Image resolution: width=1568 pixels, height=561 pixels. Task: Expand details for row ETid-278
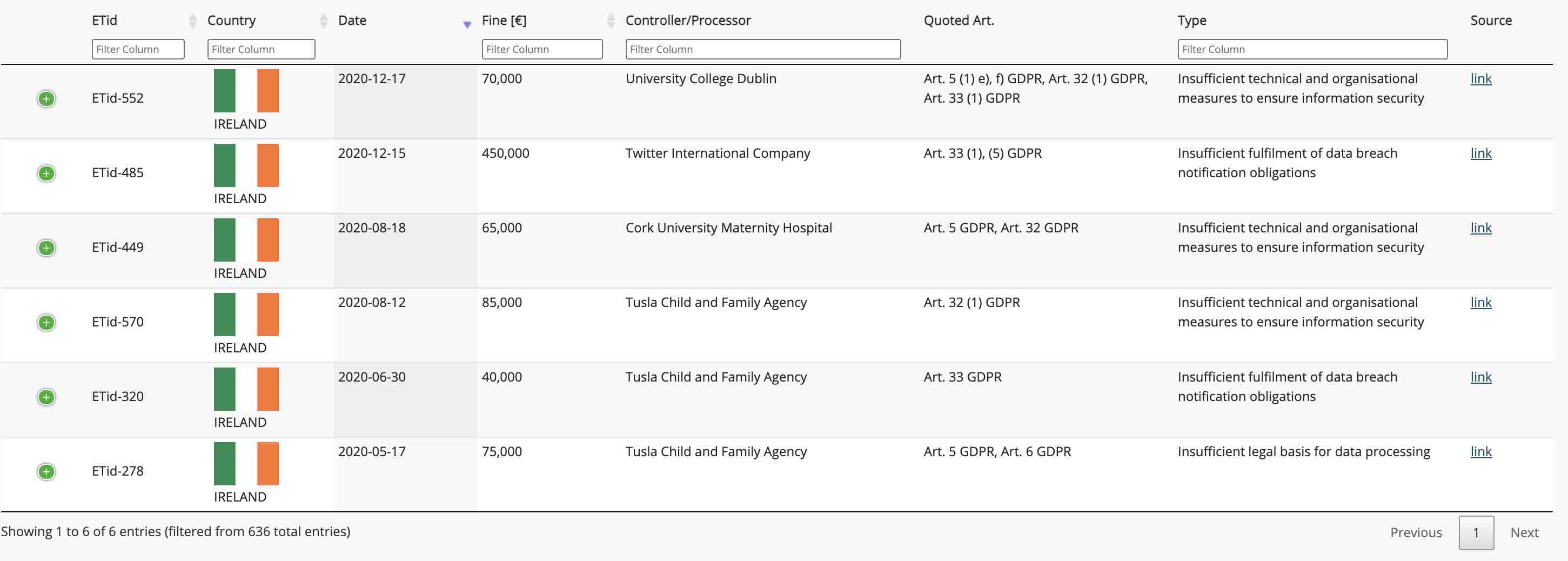click(x=46, y=471)
